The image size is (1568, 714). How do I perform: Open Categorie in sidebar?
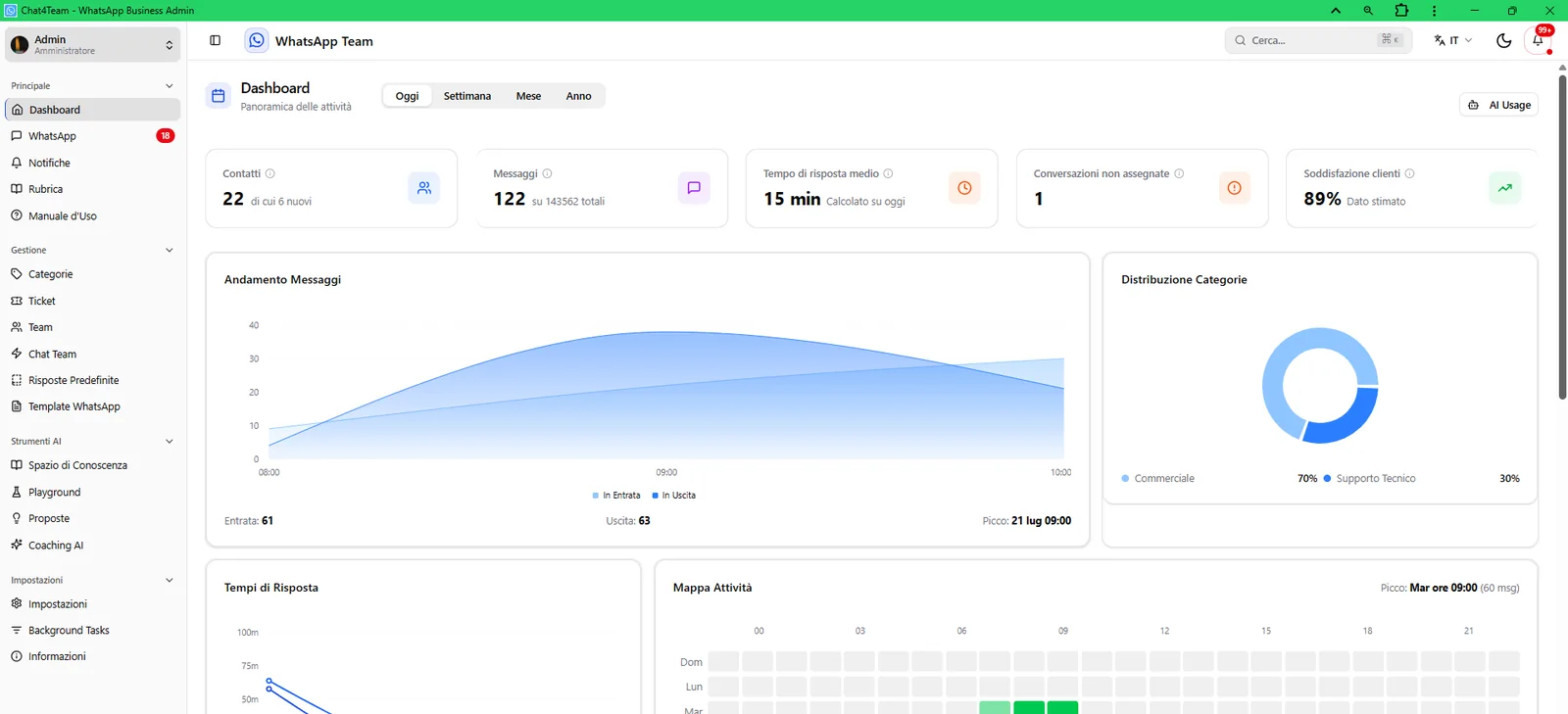93,274
